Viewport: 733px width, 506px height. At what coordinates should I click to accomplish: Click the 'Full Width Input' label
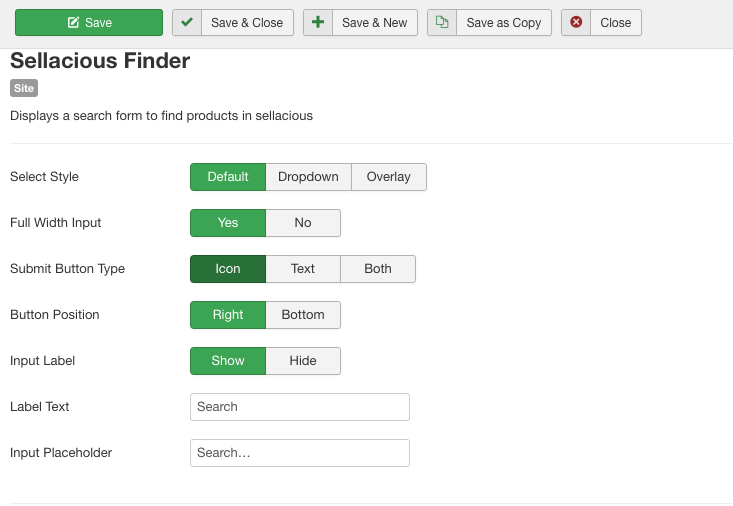[x=56, y=223]
